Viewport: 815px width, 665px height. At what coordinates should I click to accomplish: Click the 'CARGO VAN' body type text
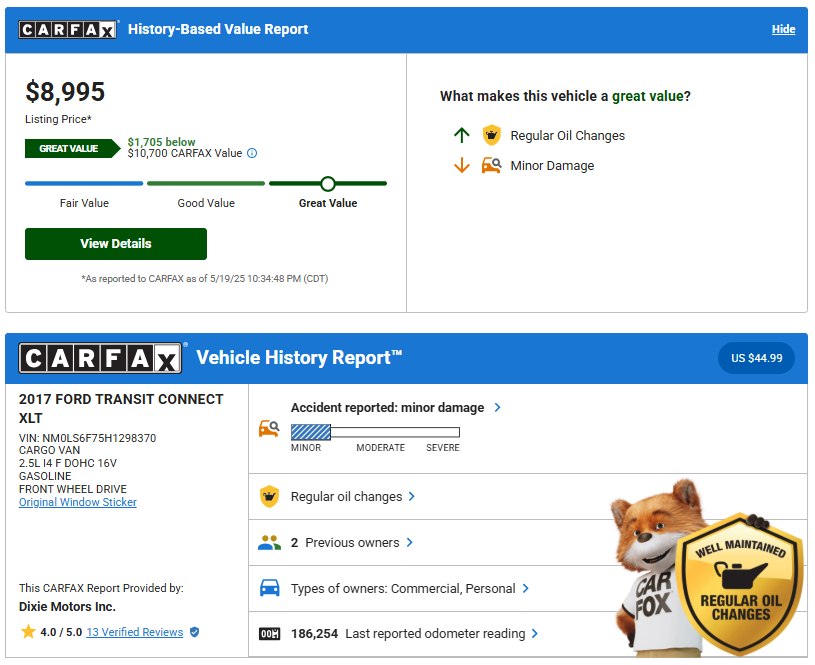(49, 450)
